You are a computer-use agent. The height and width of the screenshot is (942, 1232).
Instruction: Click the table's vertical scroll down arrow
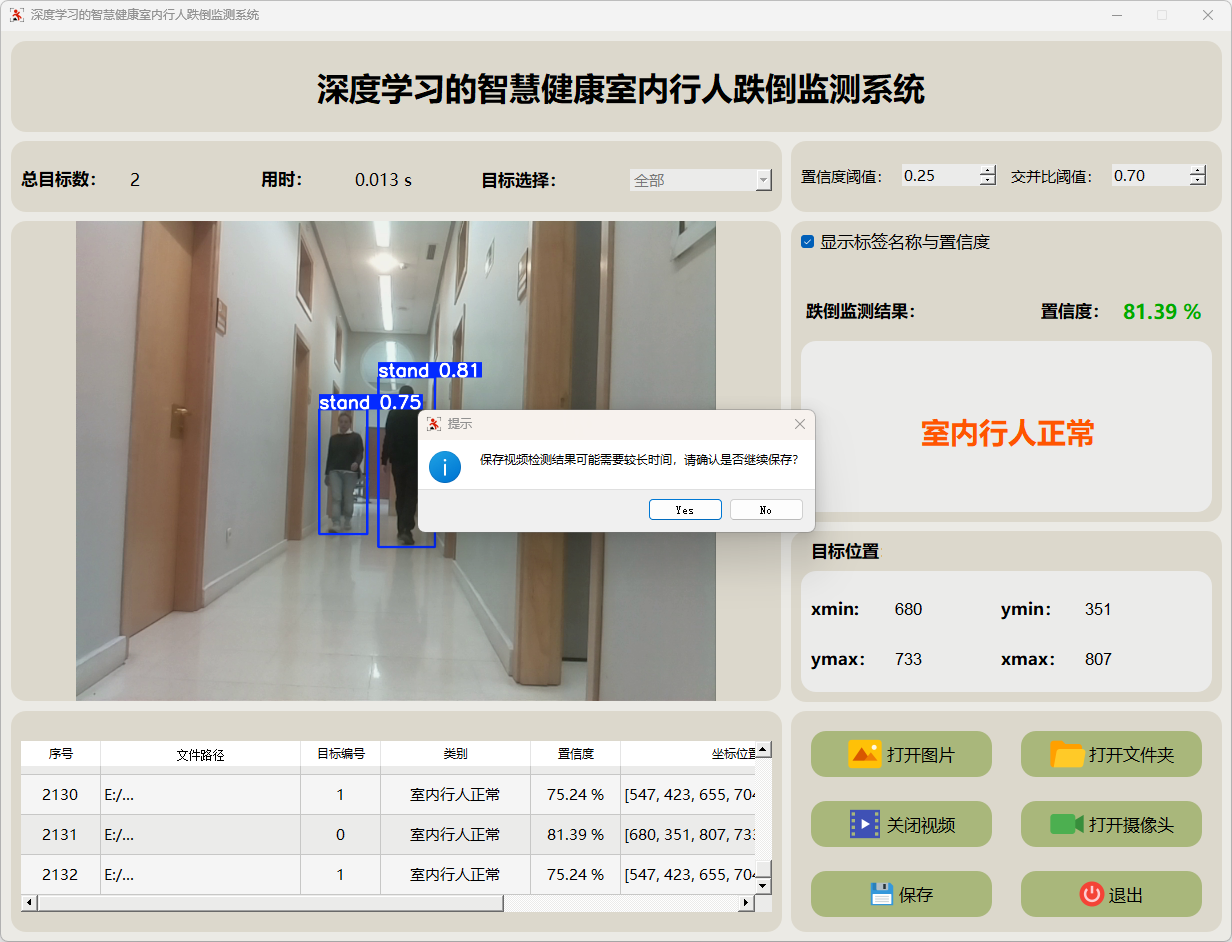tap(763, 885)
